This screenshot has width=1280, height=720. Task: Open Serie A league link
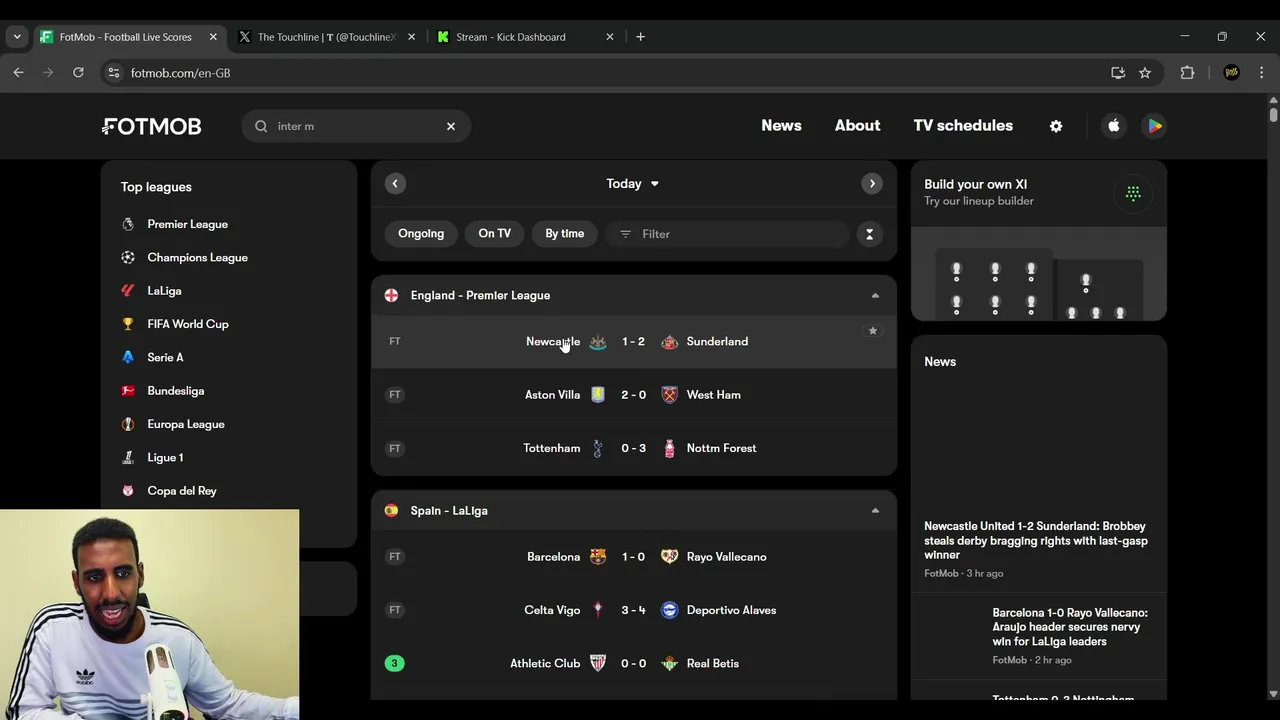(165, 357)
